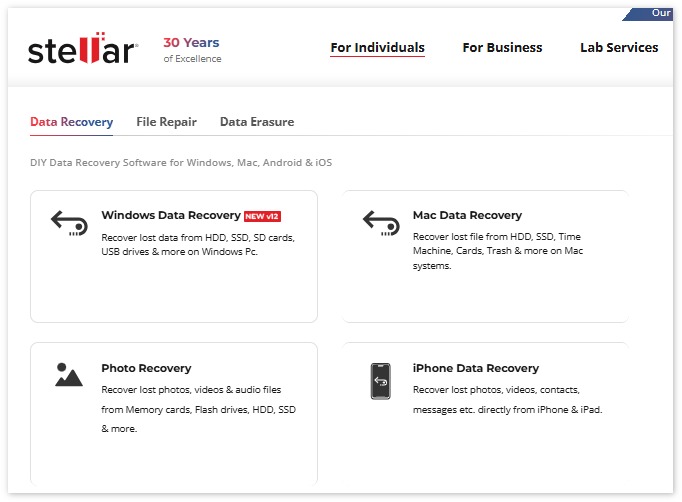Click the Windows Data Recovery description text
The width and height of the screenshot is (682, 502).
pos(197,245)
